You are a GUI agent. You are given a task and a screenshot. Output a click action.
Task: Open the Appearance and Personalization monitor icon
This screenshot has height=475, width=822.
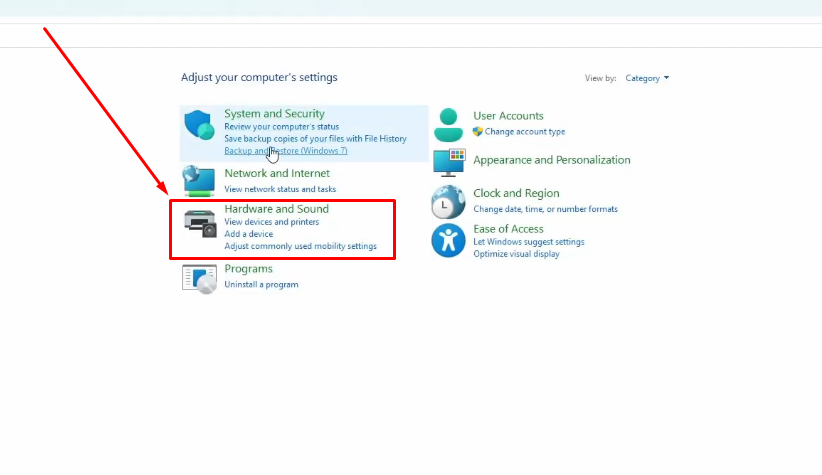[x=449, y=163]
